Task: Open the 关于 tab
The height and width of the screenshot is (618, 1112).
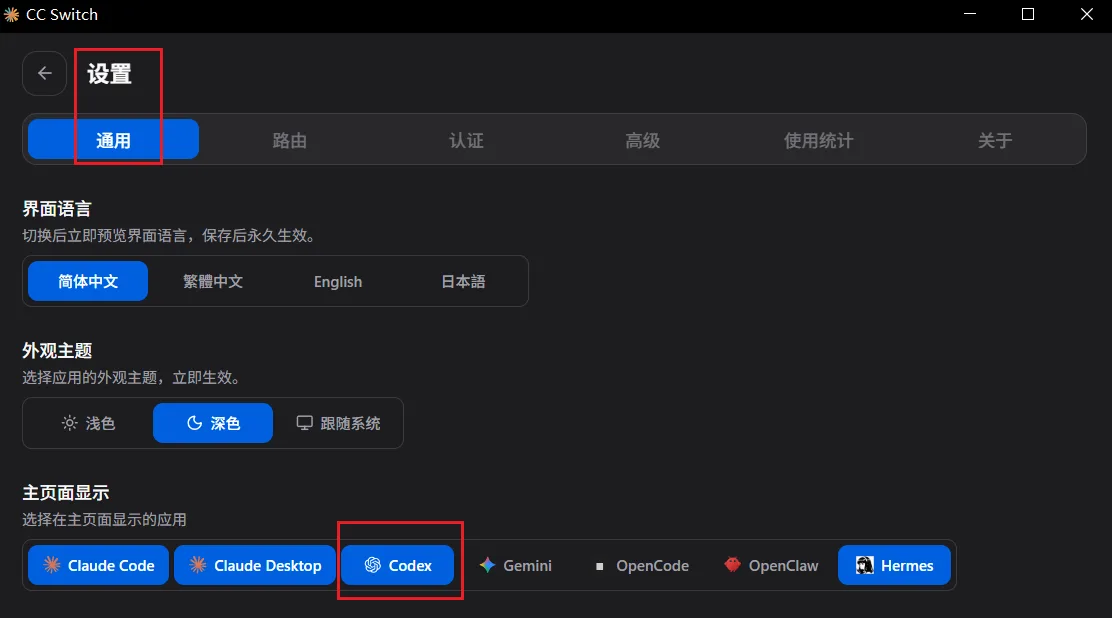Action: [995, 140]
